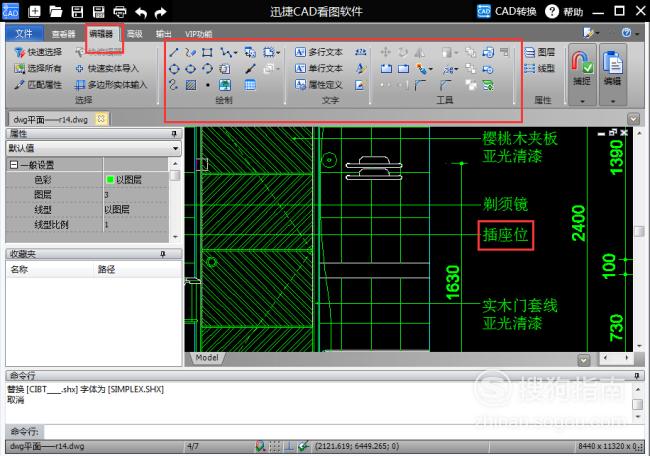Expand the arrow under 捕捉 button
Image resolution: width=650 pixels, height=456 pixels.
[x=582, y=101]
